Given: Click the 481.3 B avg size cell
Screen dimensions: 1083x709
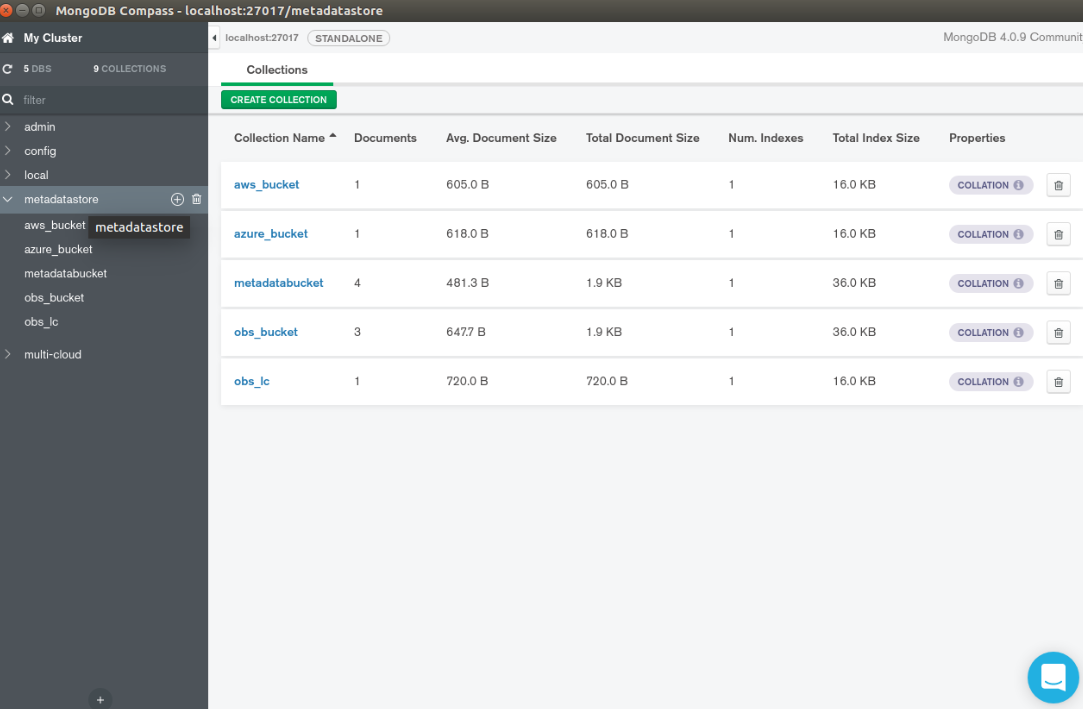Looking at the screenshot, I should click(x=468, y=282).
